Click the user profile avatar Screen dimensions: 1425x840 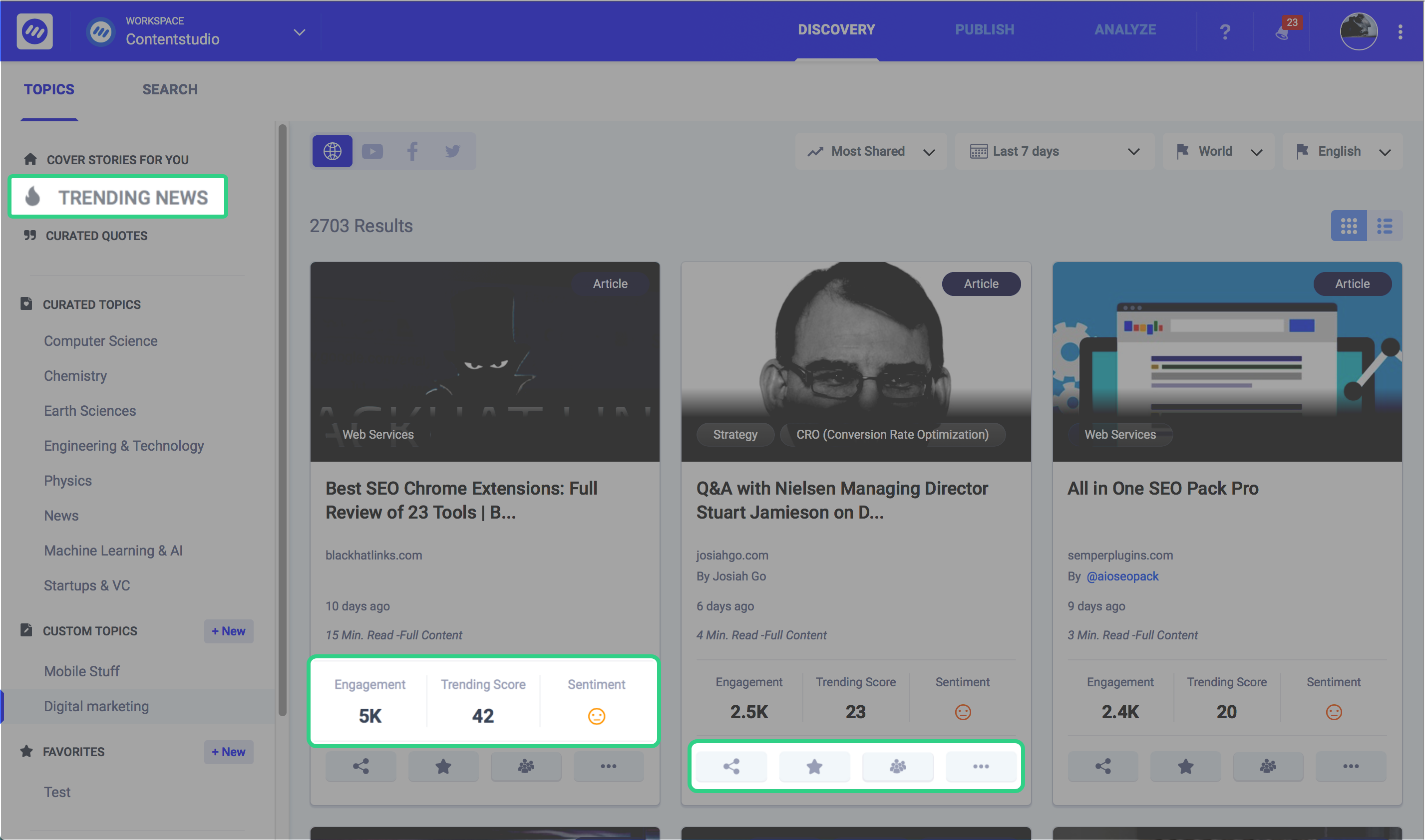[1359, 31]
